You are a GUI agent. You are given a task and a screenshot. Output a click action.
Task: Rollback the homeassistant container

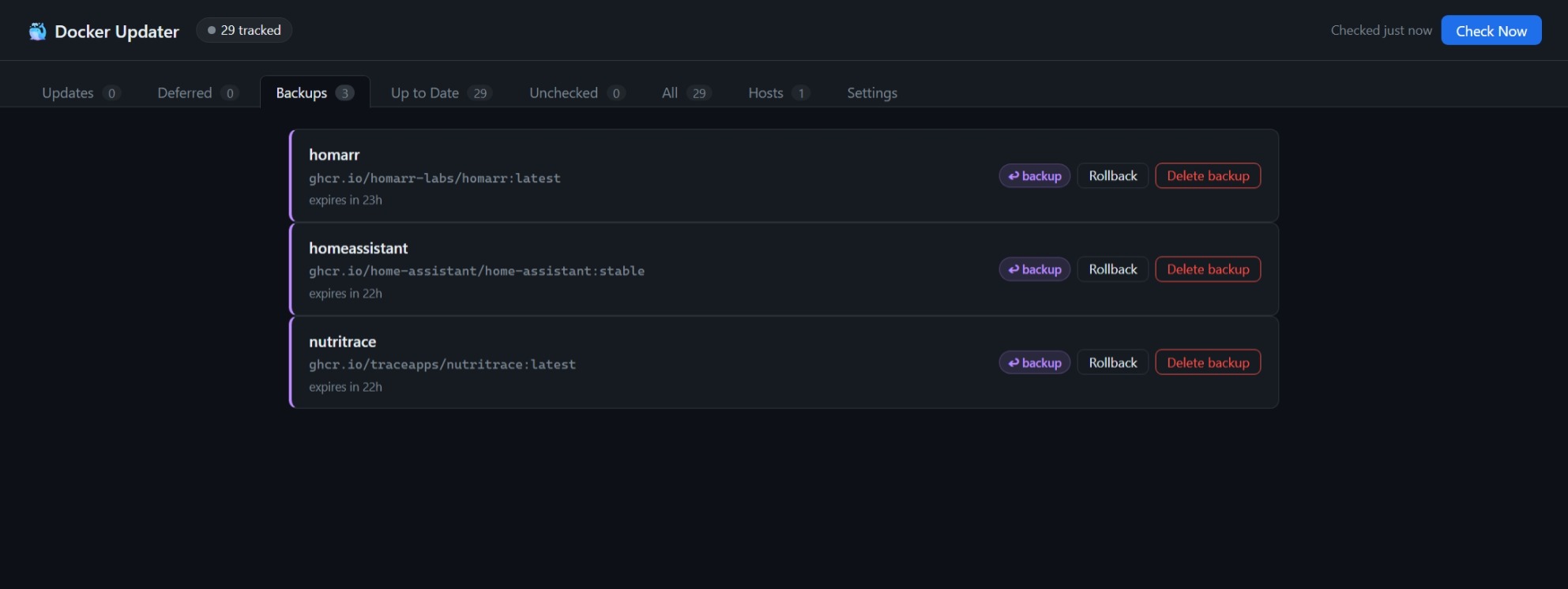[x=1112, y=269]
